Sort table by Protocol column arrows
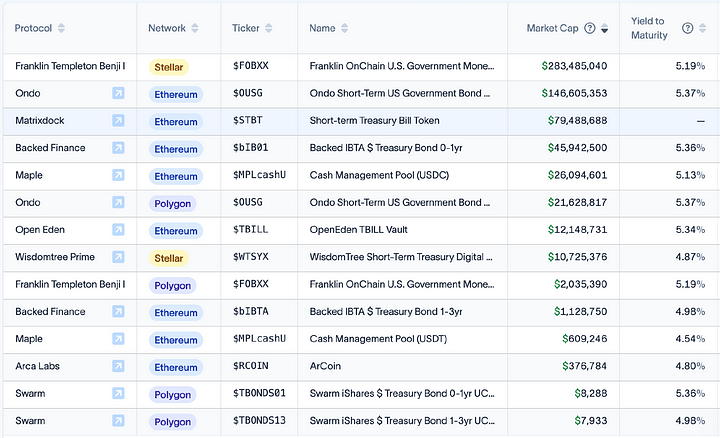This screenshot has height=438, width=720. (62, 28)
